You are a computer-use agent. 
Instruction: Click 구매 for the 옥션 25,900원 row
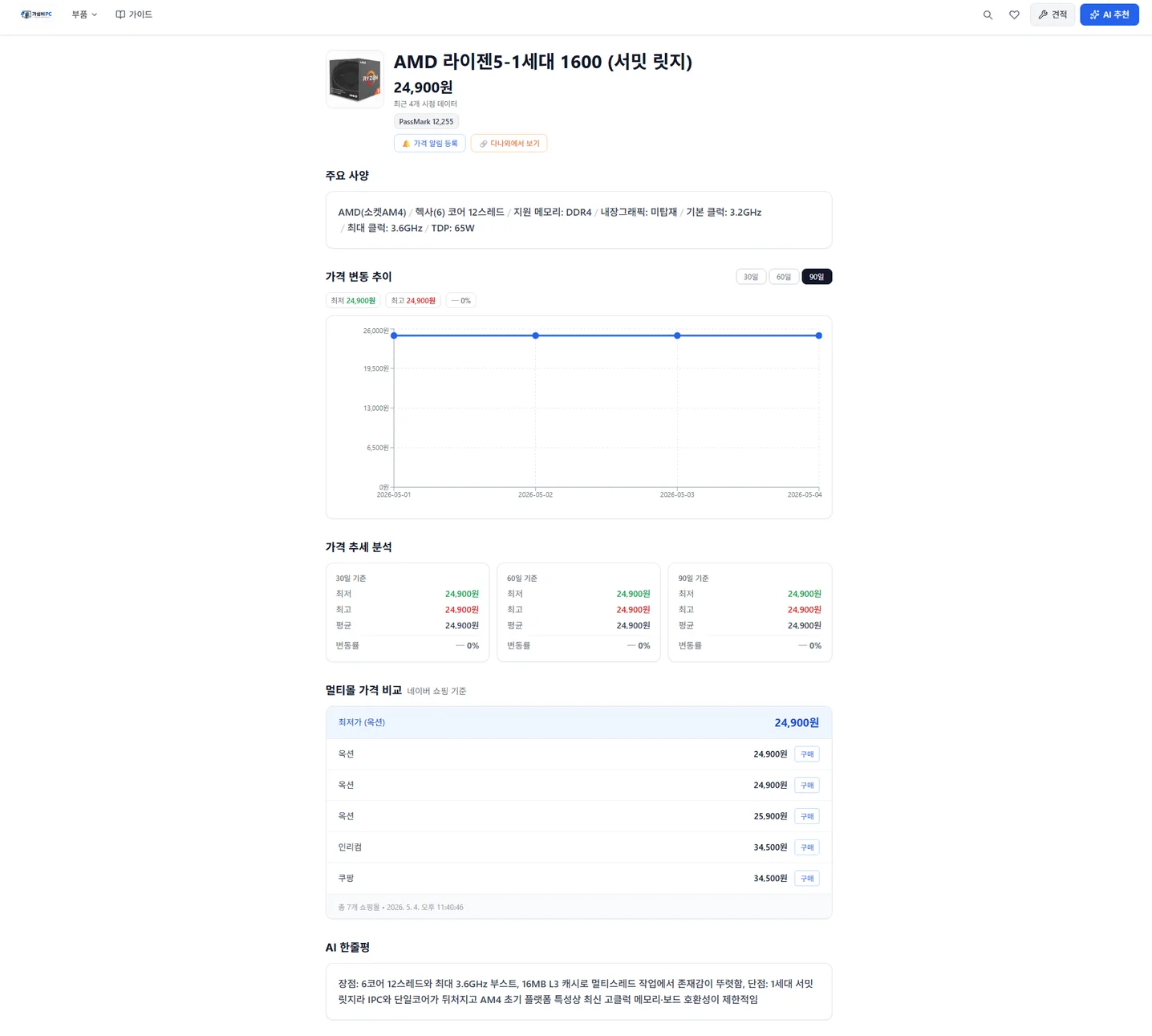point(807,816)
